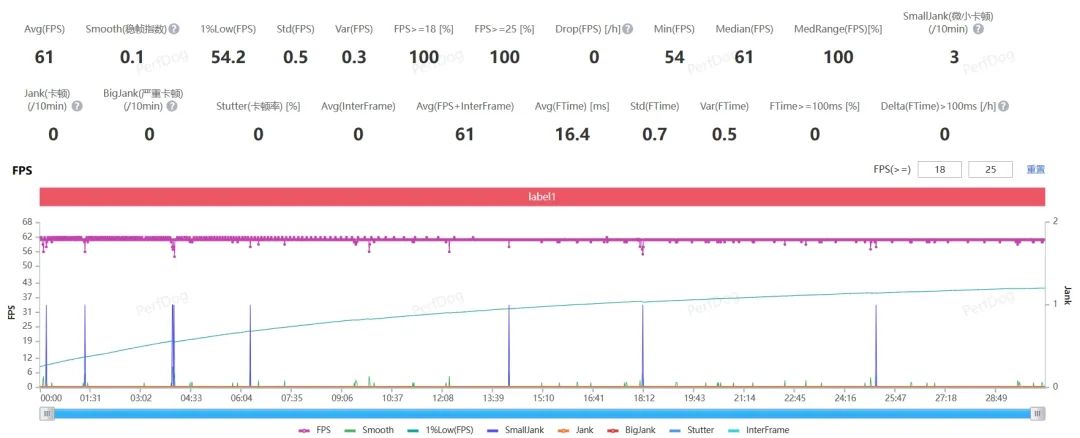1080x438 pixels.
Task: Select the red label1 bar
Action: click(x=542, y=197)
